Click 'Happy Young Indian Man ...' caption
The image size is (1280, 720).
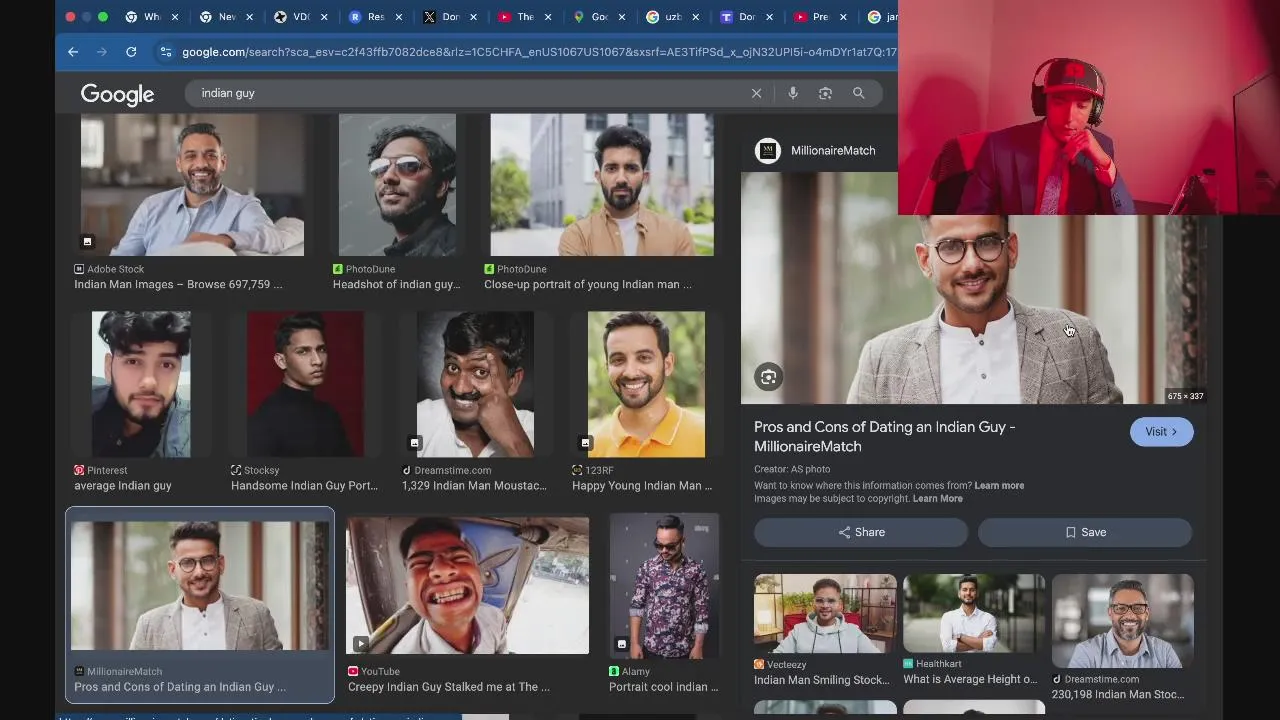tap(642, 486)
